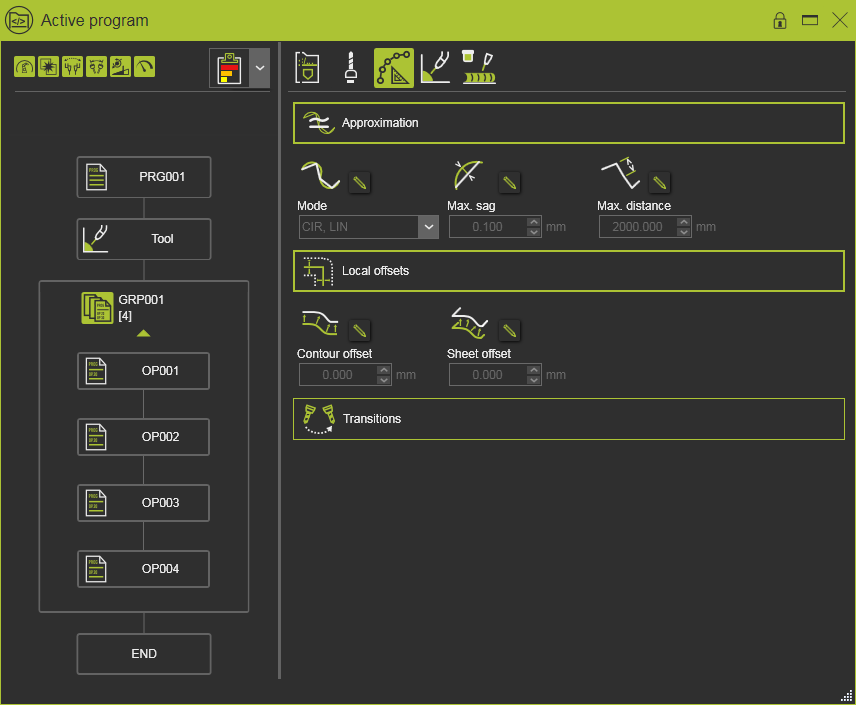Click the pencil edit button for Max. sag
856x705 pixels.
tap(510, 182)
